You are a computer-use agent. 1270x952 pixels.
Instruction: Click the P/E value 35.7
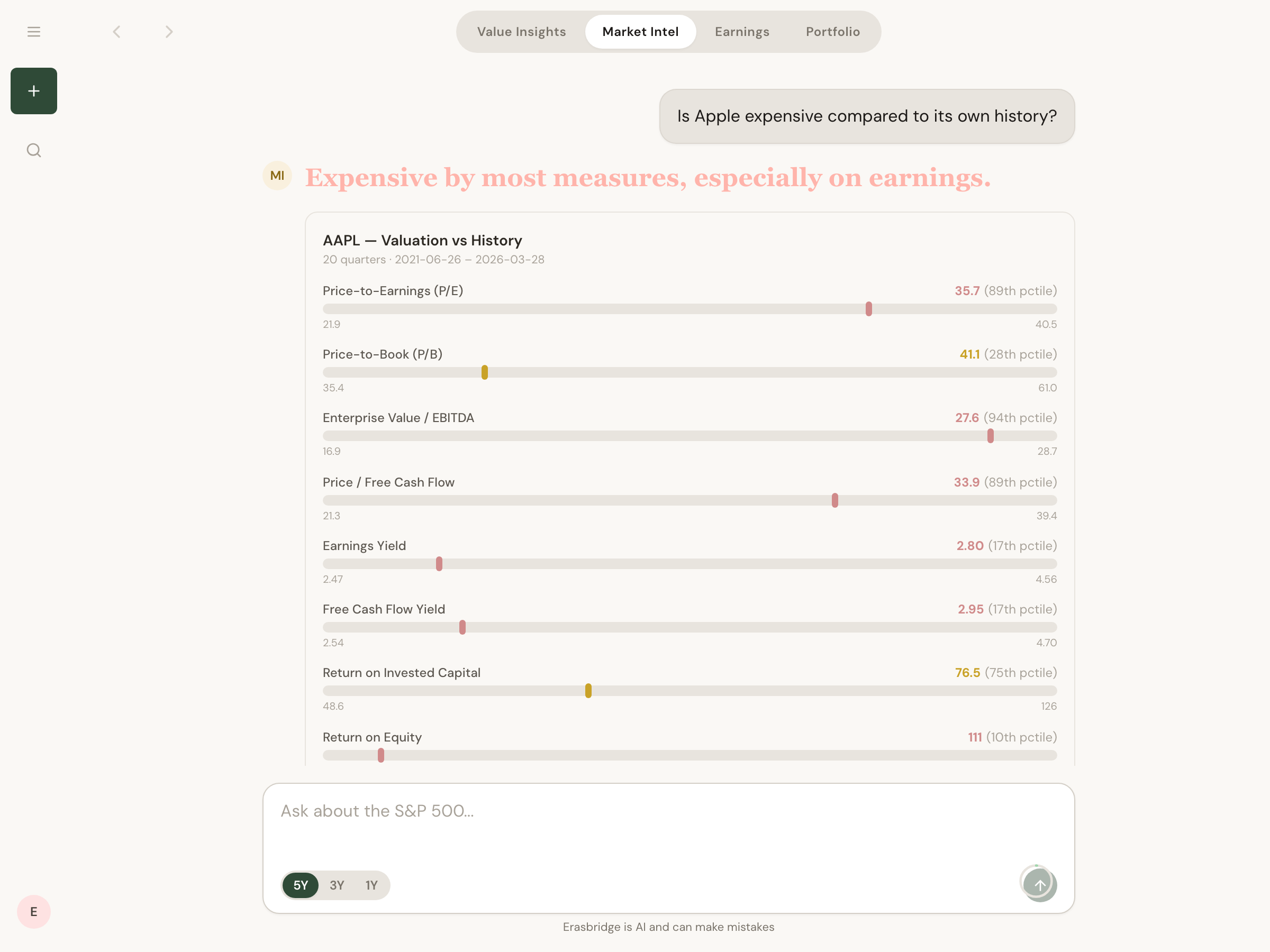(967, 291)
